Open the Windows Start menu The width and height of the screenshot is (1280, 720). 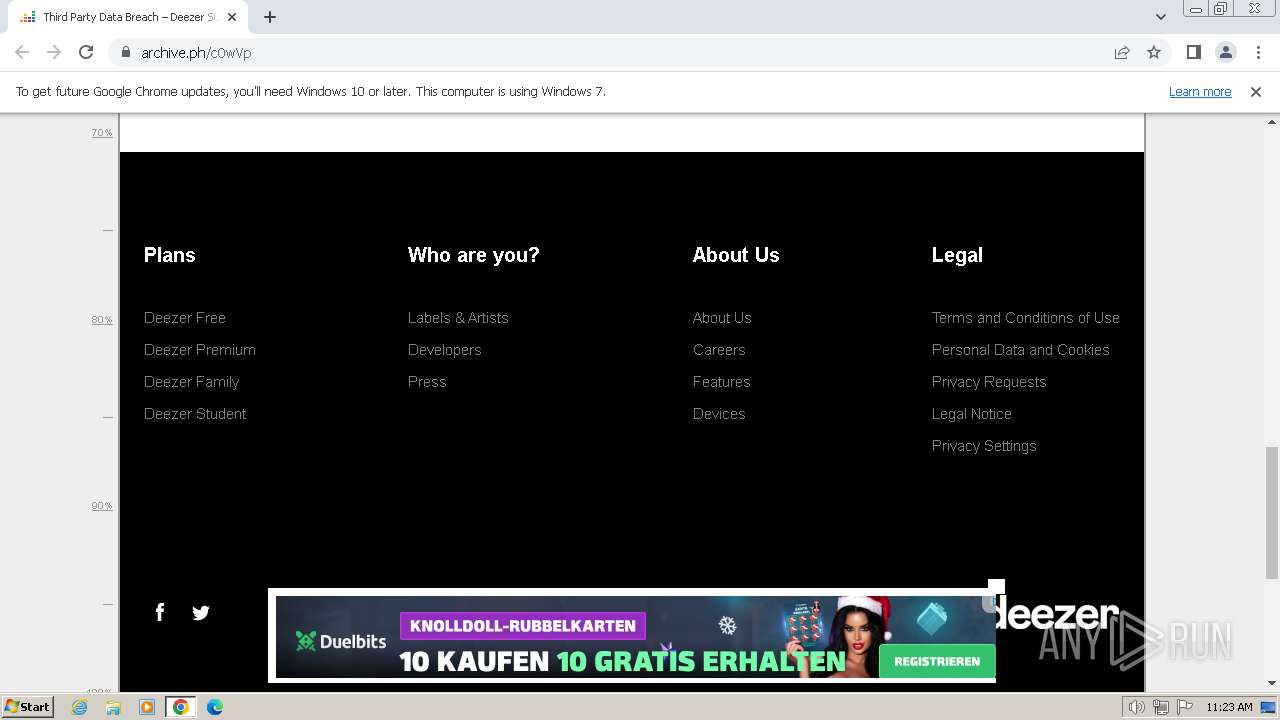coord(27,707)
